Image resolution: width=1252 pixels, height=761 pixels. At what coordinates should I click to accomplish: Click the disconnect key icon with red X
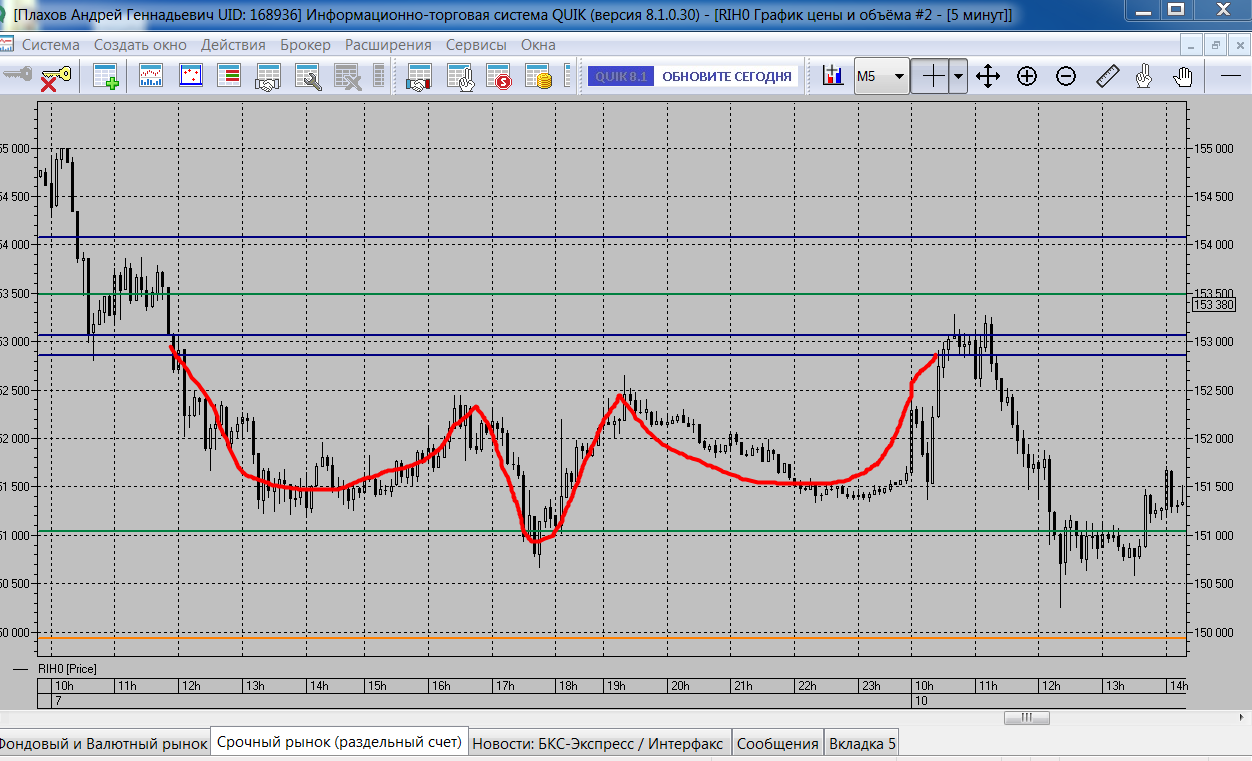click(x=53, y=77)
